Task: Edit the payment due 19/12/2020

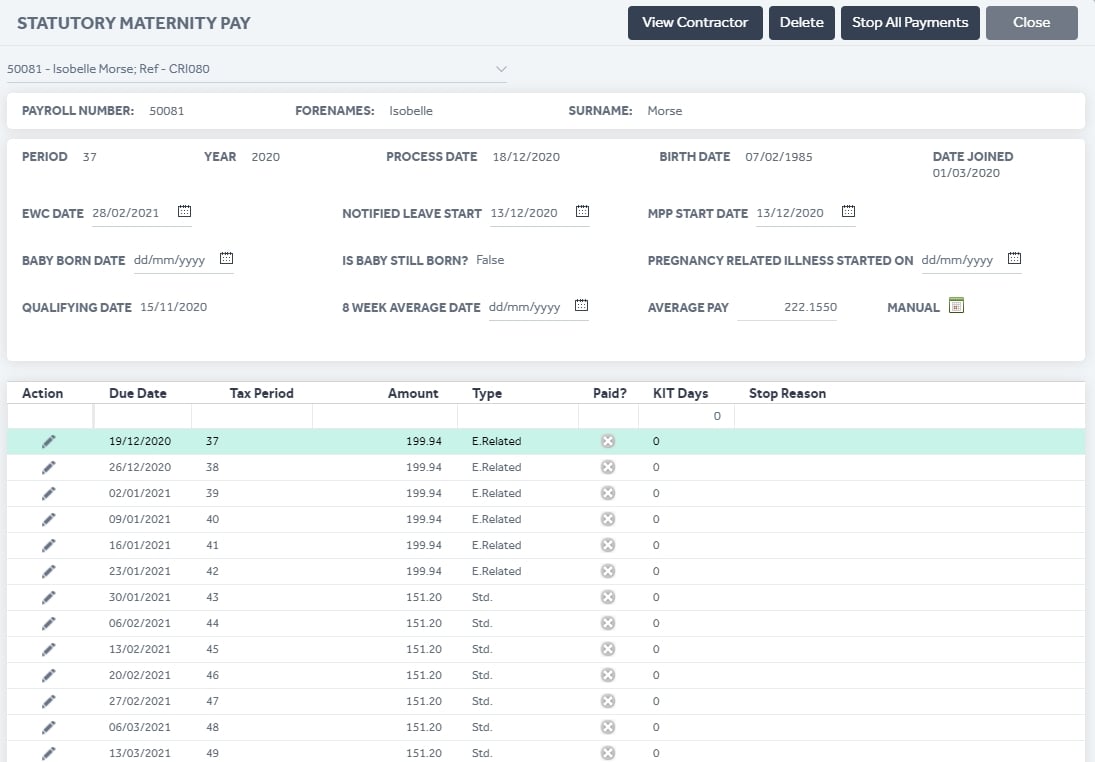Action: [48, 441]
